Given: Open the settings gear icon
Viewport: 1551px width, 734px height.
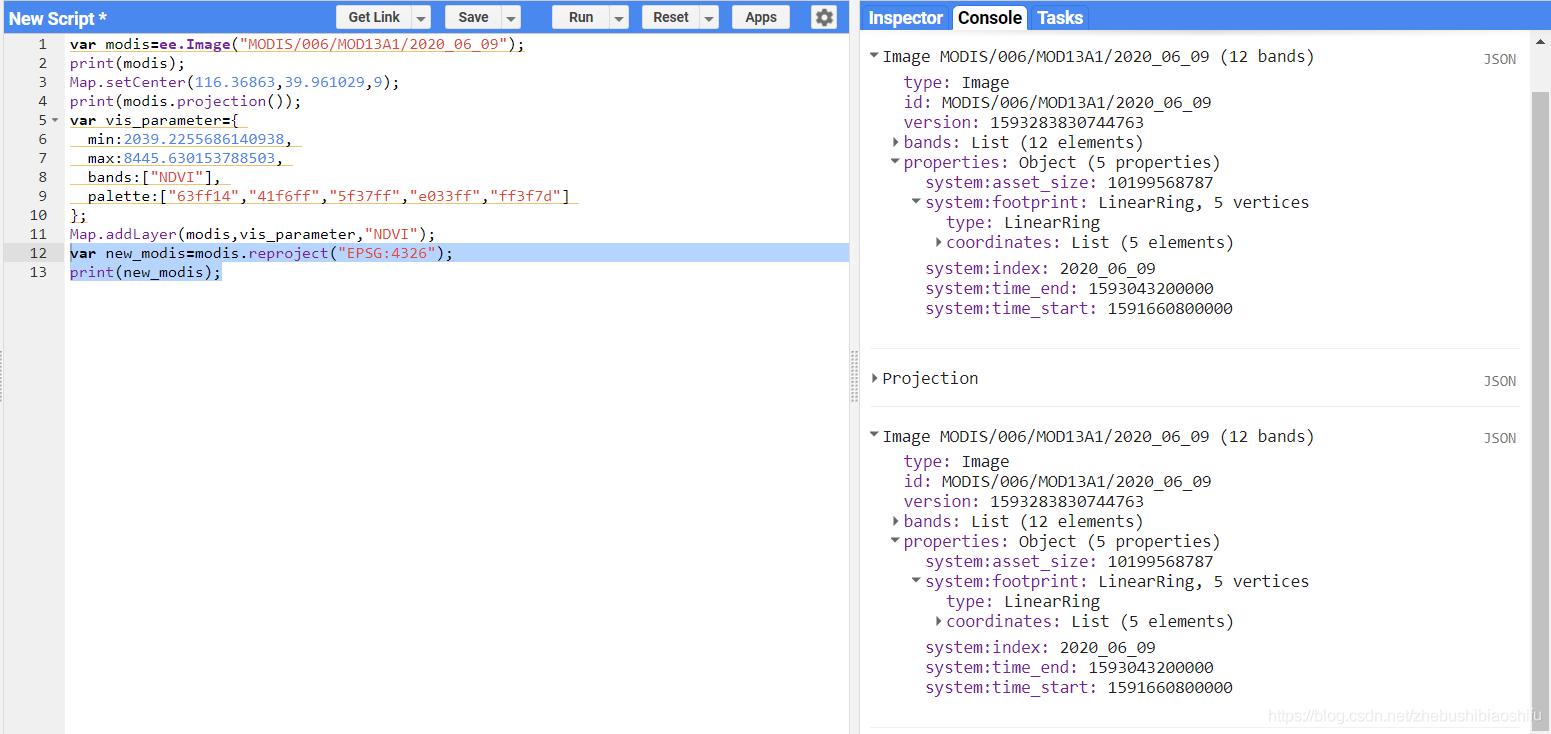Looking at the screenshot, I should tap(823, 17).
